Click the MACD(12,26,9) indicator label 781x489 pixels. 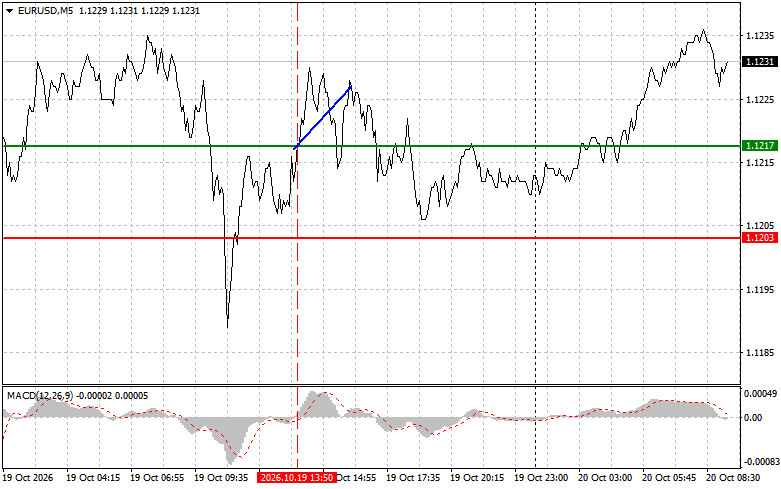tap(40, 396)
